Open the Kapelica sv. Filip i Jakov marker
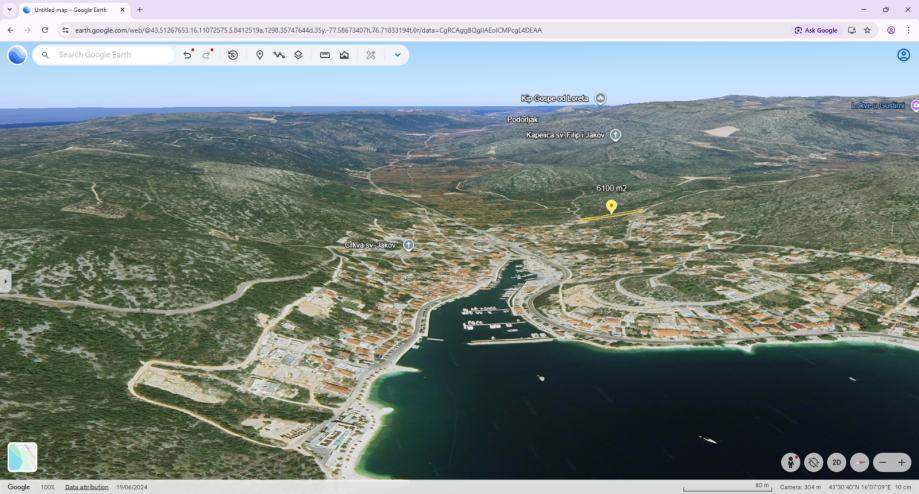The image size is (919, 494). (x=615, y=135)
